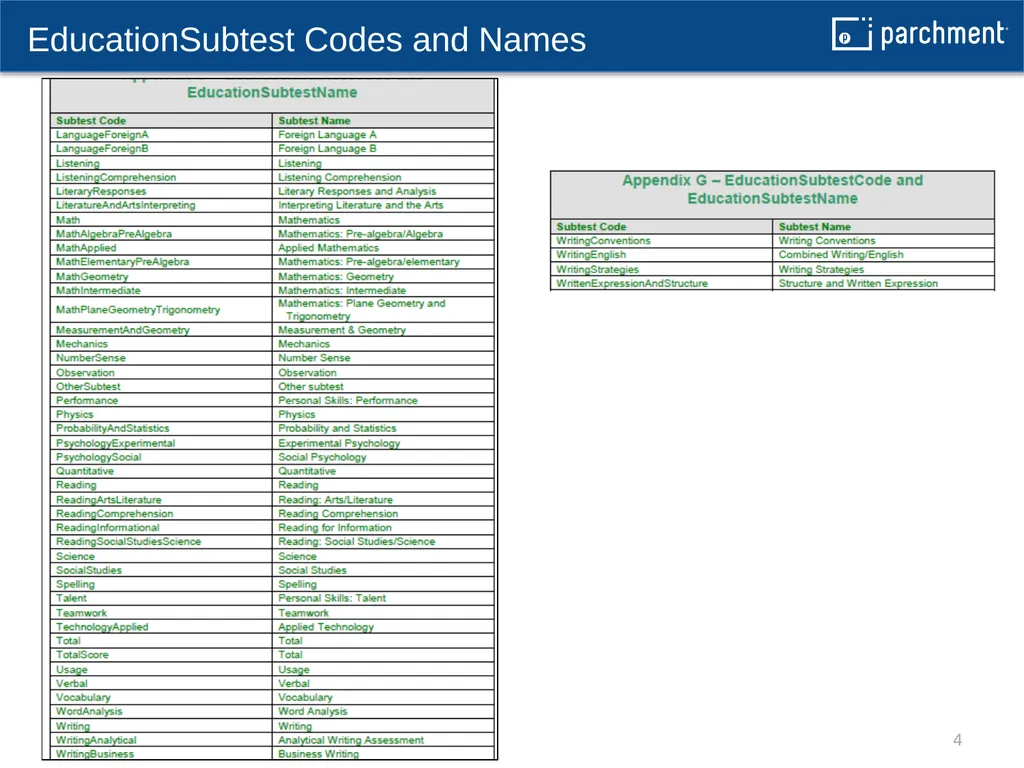Click the MathIntermediate code cell

[161, 291]
